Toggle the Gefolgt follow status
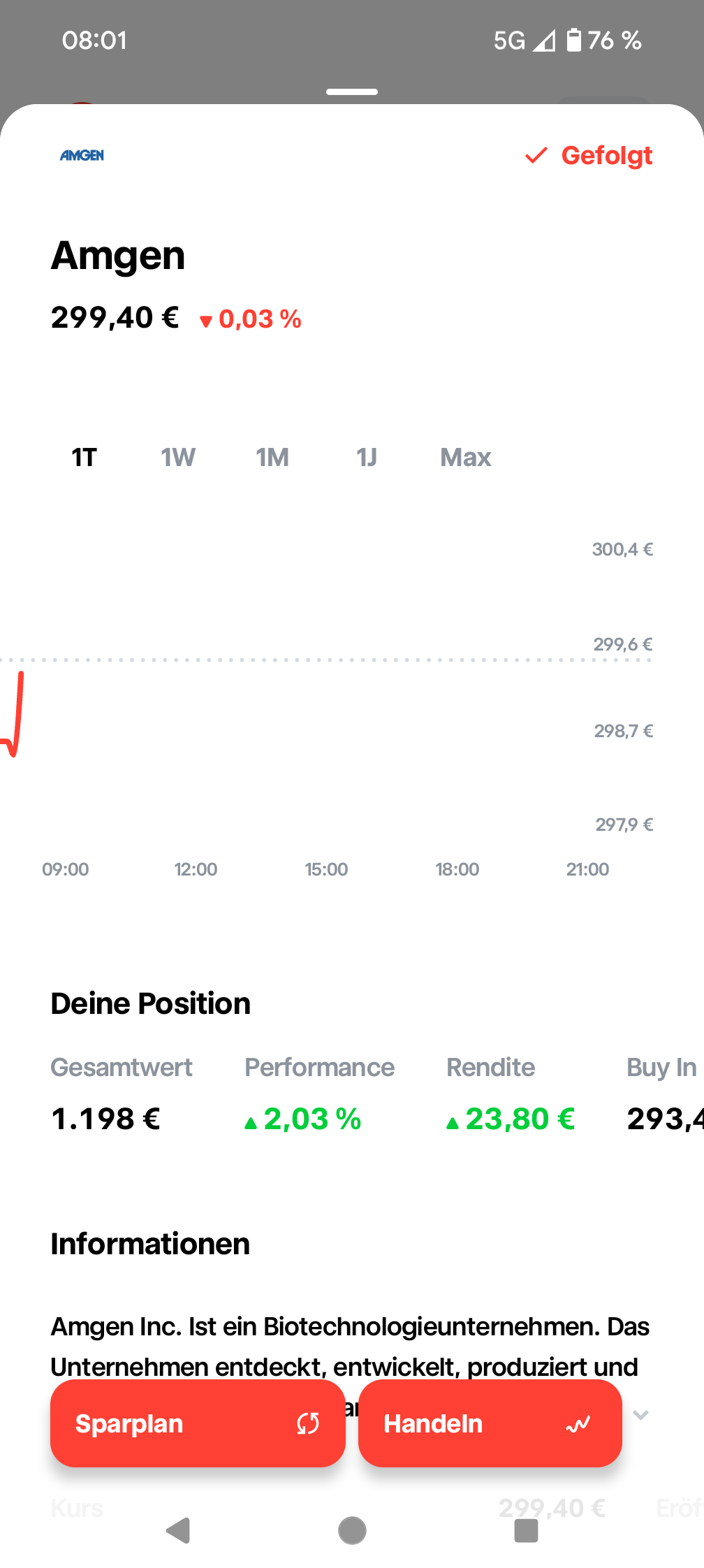704x1568 pixels. tap(606, 155)
